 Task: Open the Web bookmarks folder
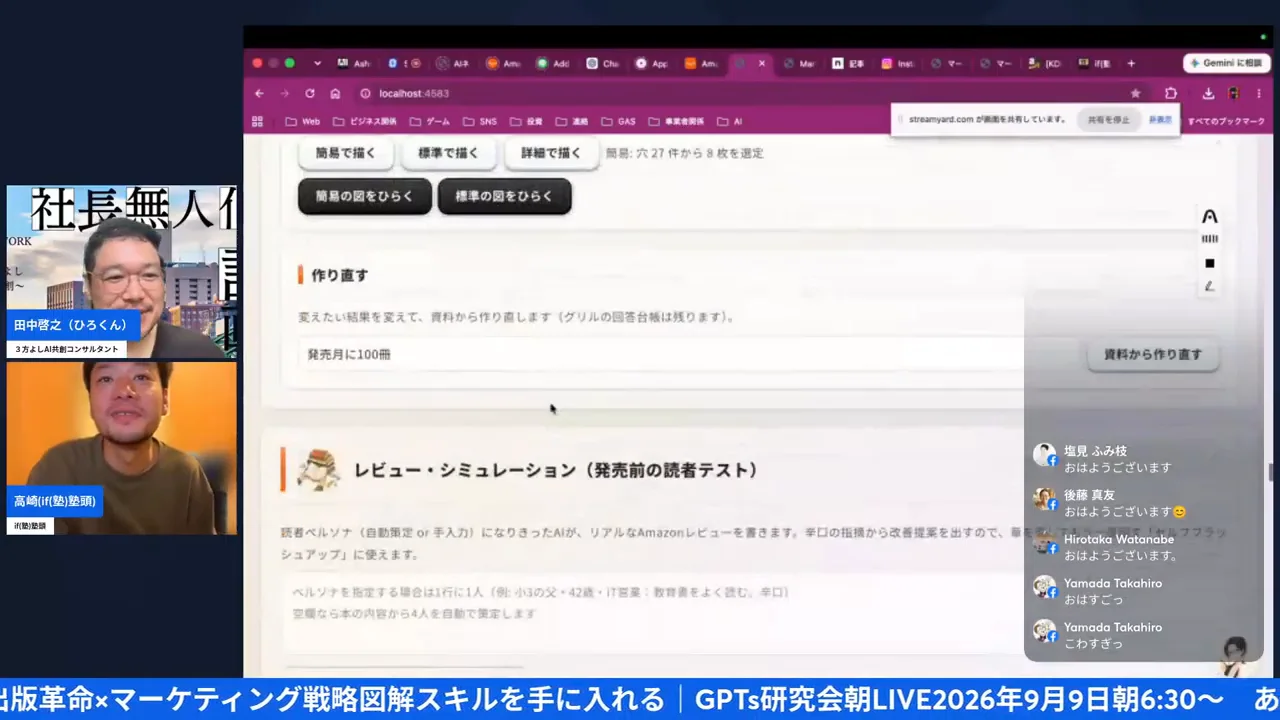point(303,121)
